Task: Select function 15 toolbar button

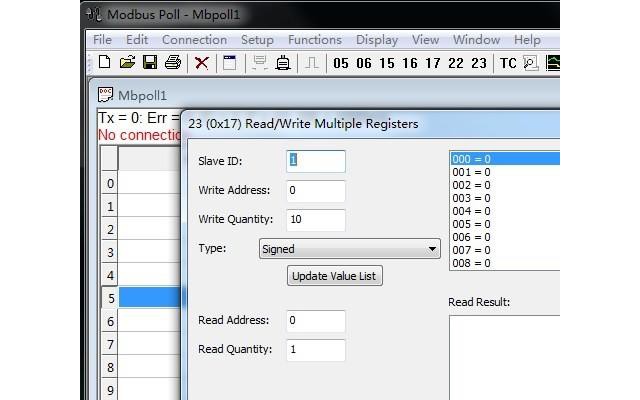Action: point(387,63)
